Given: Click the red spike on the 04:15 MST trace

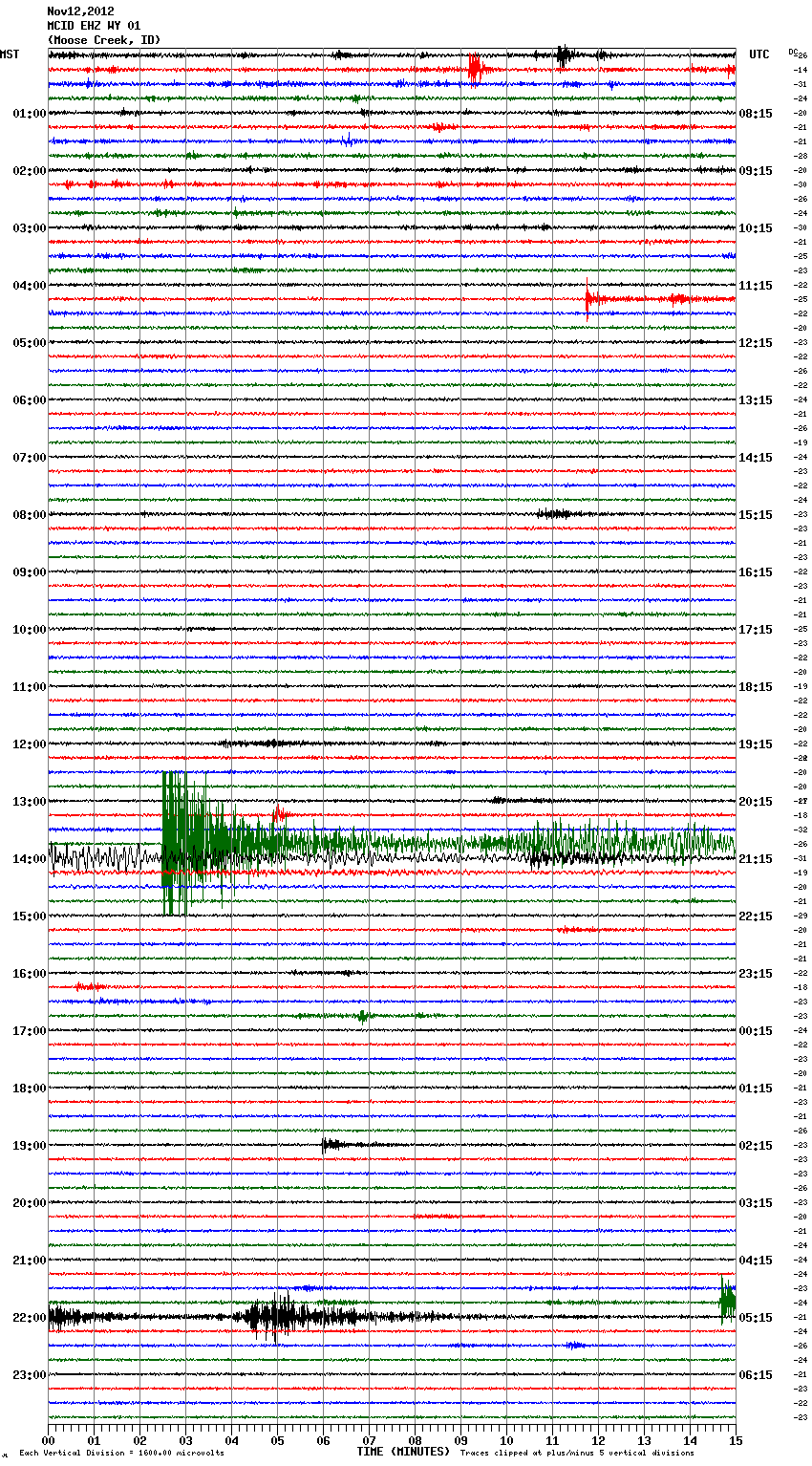Looking at the screenshot, I should pos(588,299).
